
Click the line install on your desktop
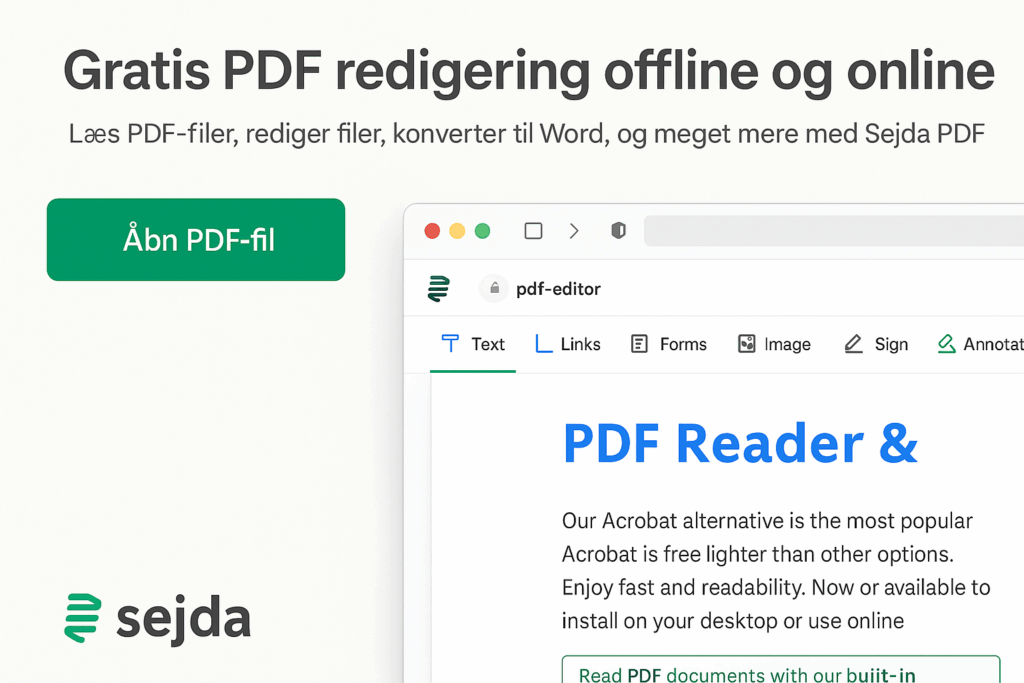[733, 621]
